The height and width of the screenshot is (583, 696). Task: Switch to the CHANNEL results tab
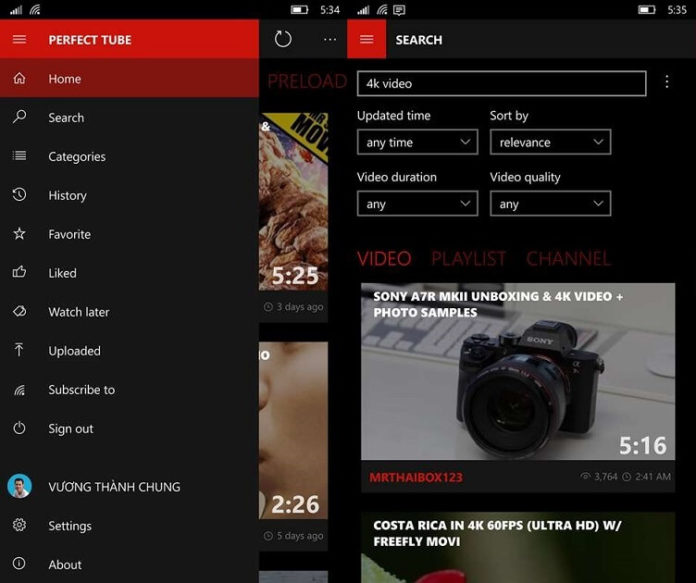pyautogui.click(x=568, y=258)
